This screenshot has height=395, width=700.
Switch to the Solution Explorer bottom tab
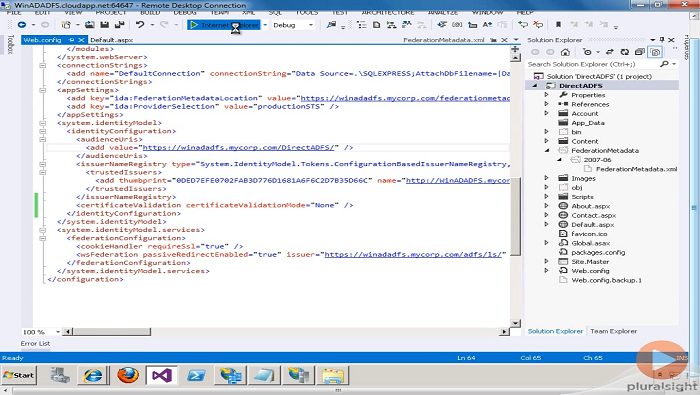click(x=555, y=331)
